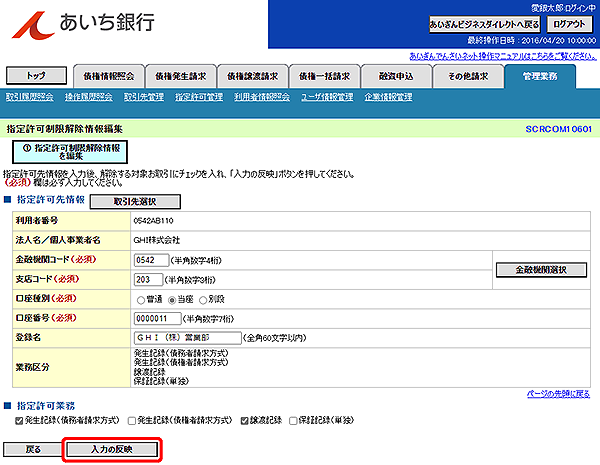Click the ログアウト button
Viewport: 600px width, 465px height.
569,24
